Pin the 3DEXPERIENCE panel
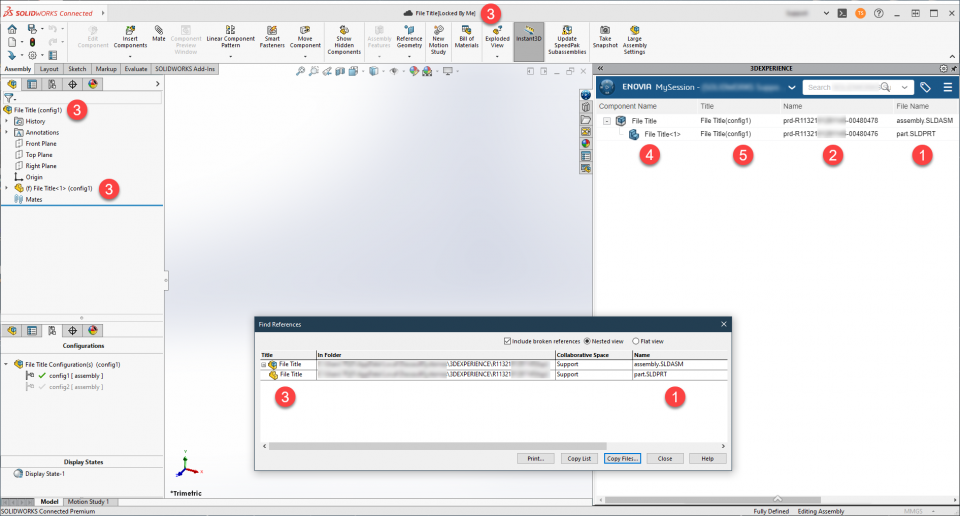 (954, 69)
